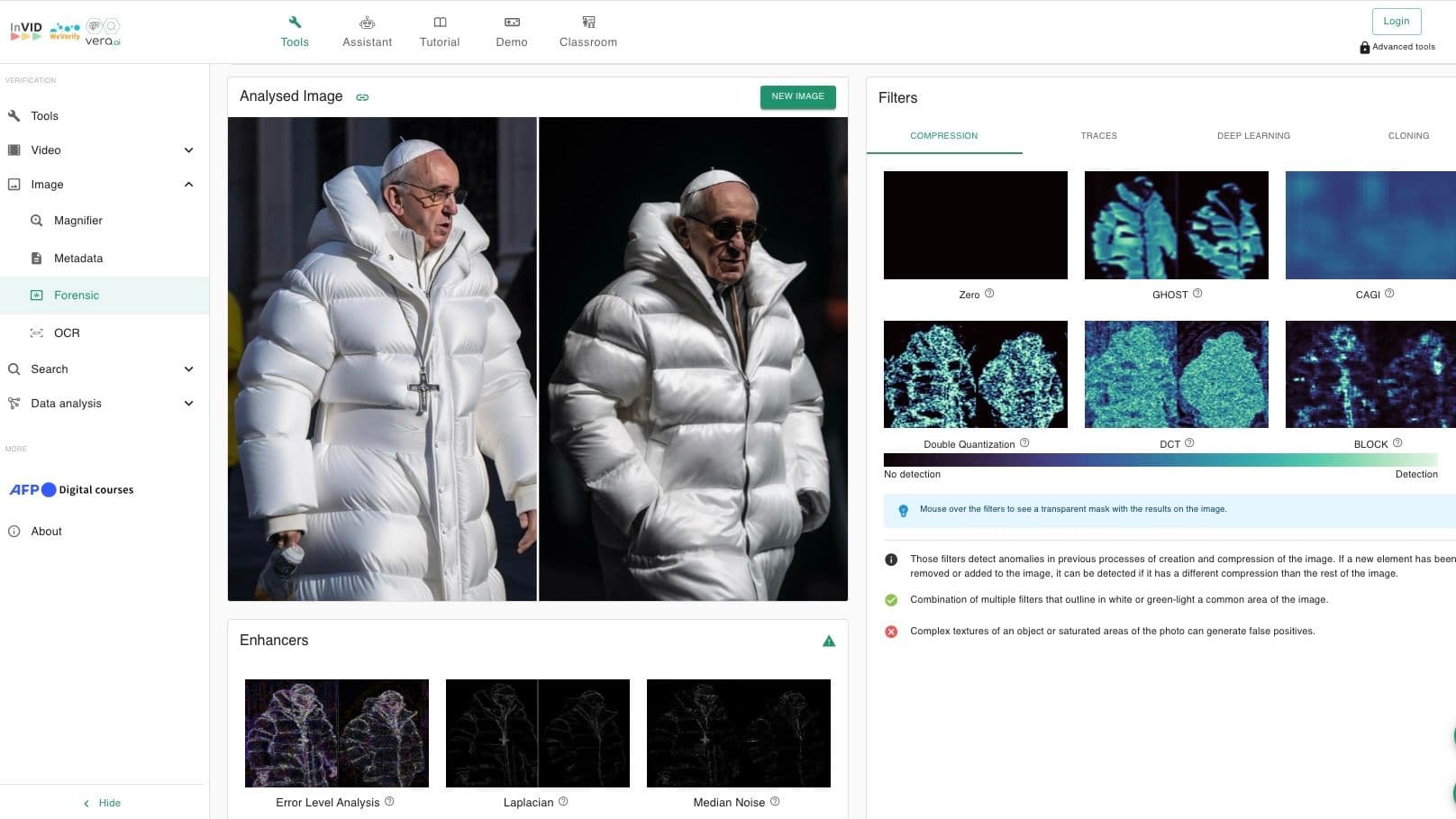The image size is (1456, 819).
Task: Collapse the Enhancers panel triangle
Action: [x=829, y=642]
